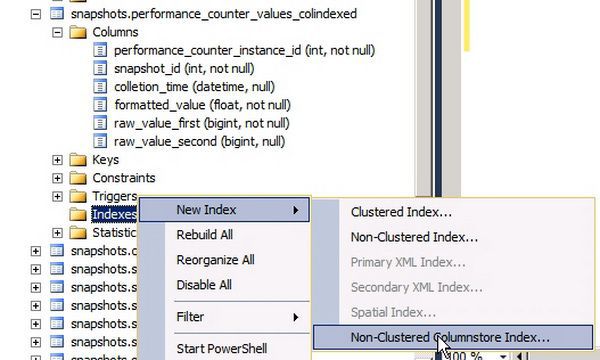
Task: Expand the first snapshots table below Statistics
Action: [36, 251]
